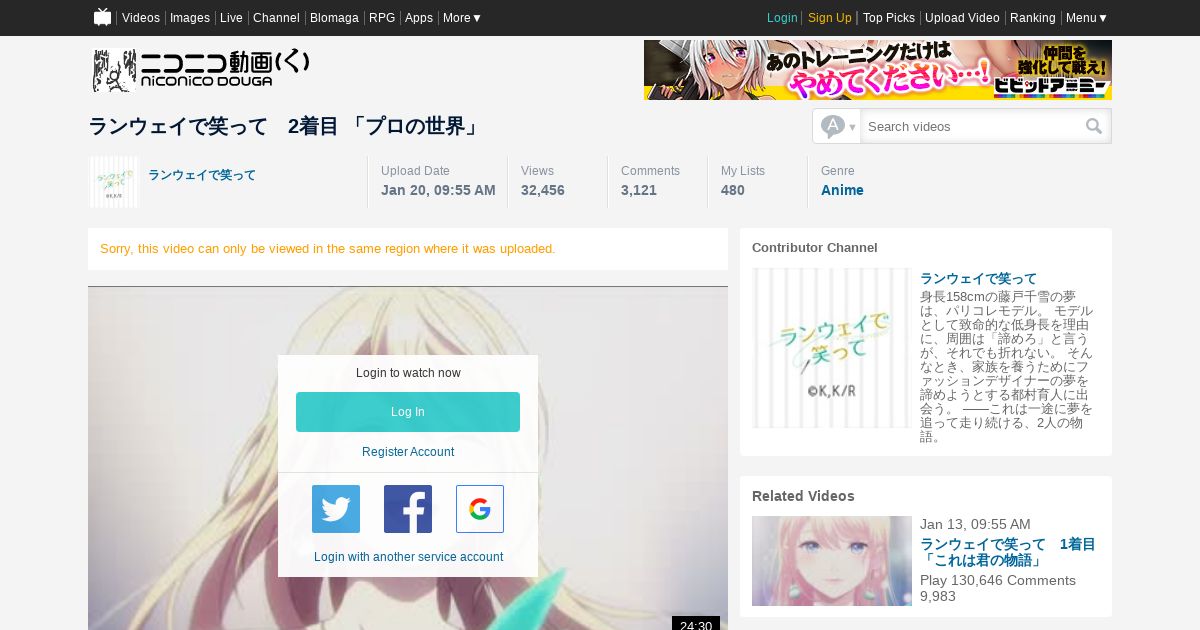Click the related video date Jan 13, 09:55 AM

(x=975, y=524)
